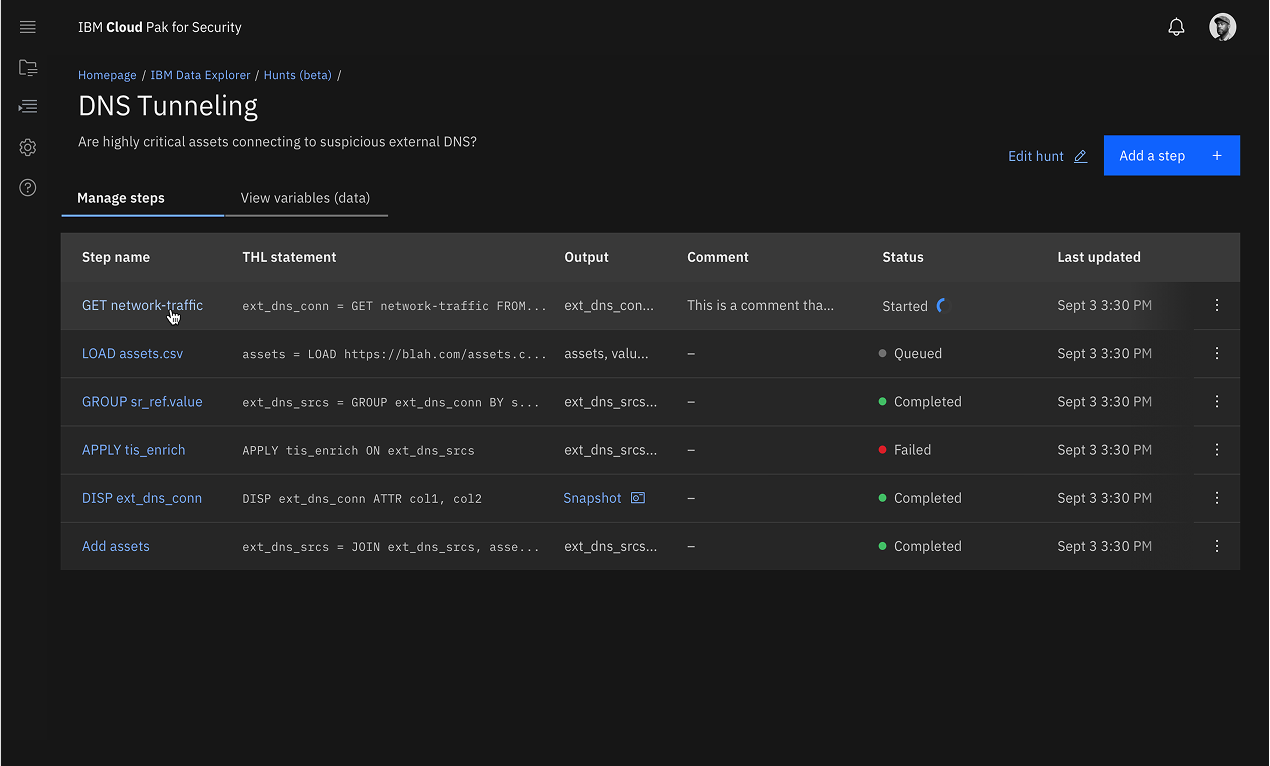Click the Status column header

pyautogui.click(x=903, y=257)
